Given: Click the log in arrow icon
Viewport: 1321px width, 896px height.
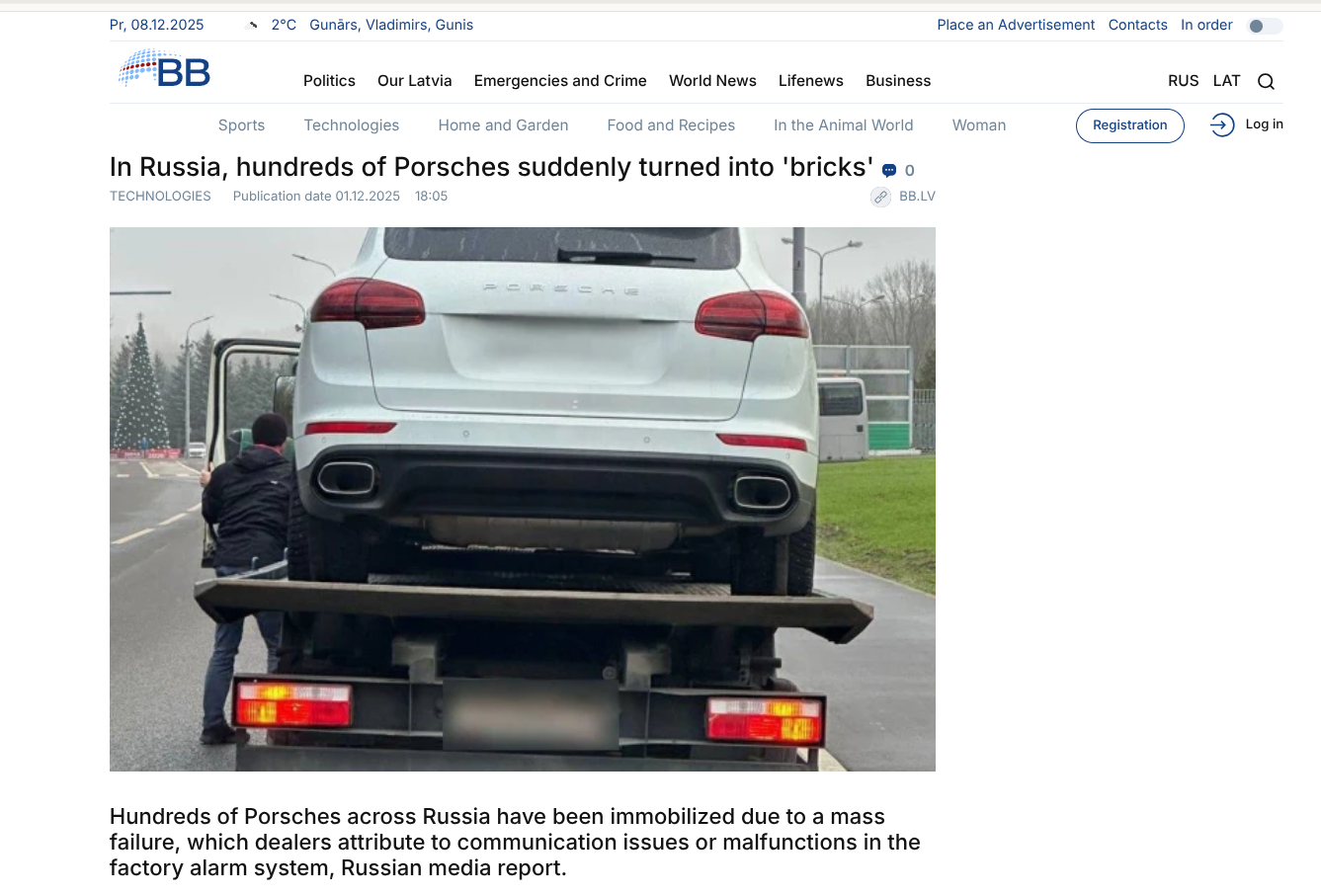Looking at the screenshot, I should (x=1222, y=124).
